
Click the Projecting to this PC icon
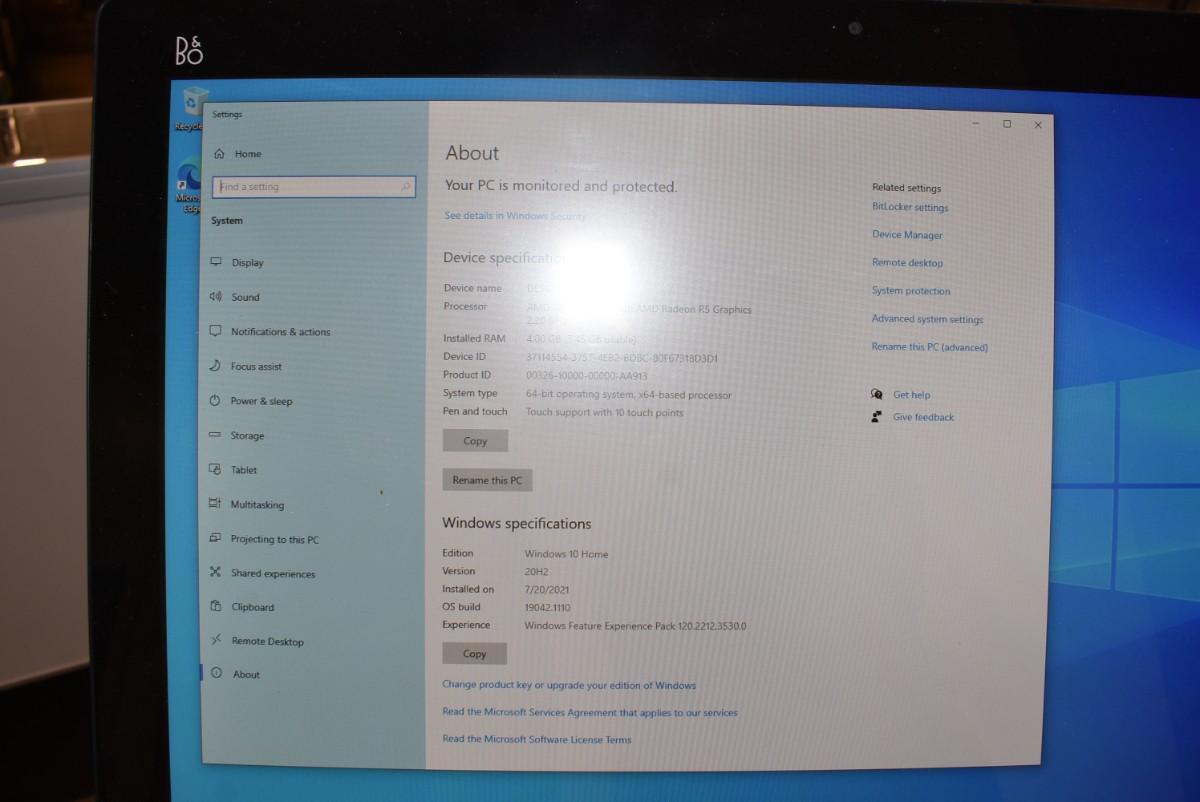(x=215, y=538)
